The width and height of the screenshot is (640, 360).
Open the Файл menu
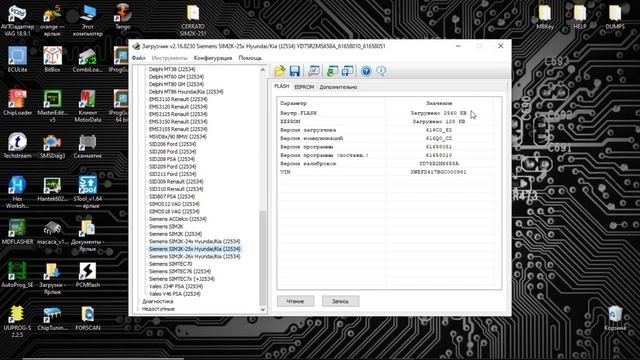coord(138,58)
